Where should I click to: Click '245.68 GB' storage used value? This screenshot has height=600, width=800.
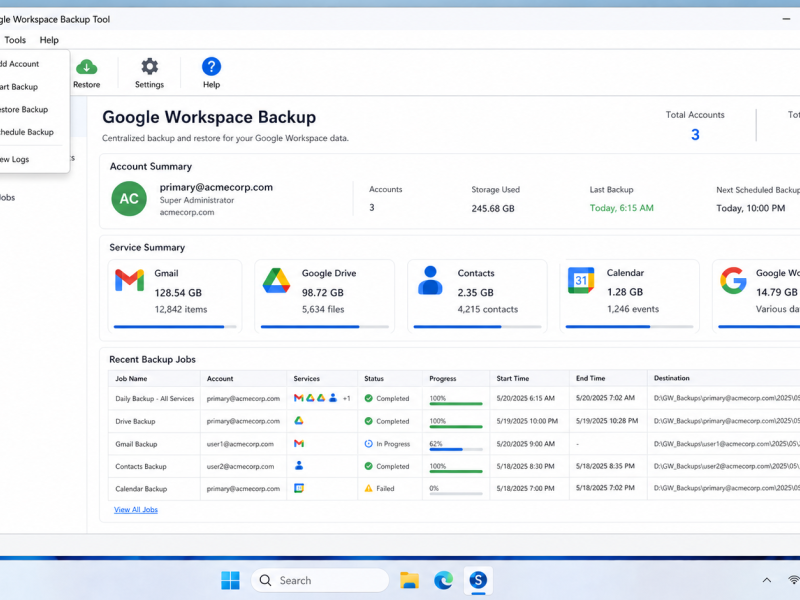(493, 208)
